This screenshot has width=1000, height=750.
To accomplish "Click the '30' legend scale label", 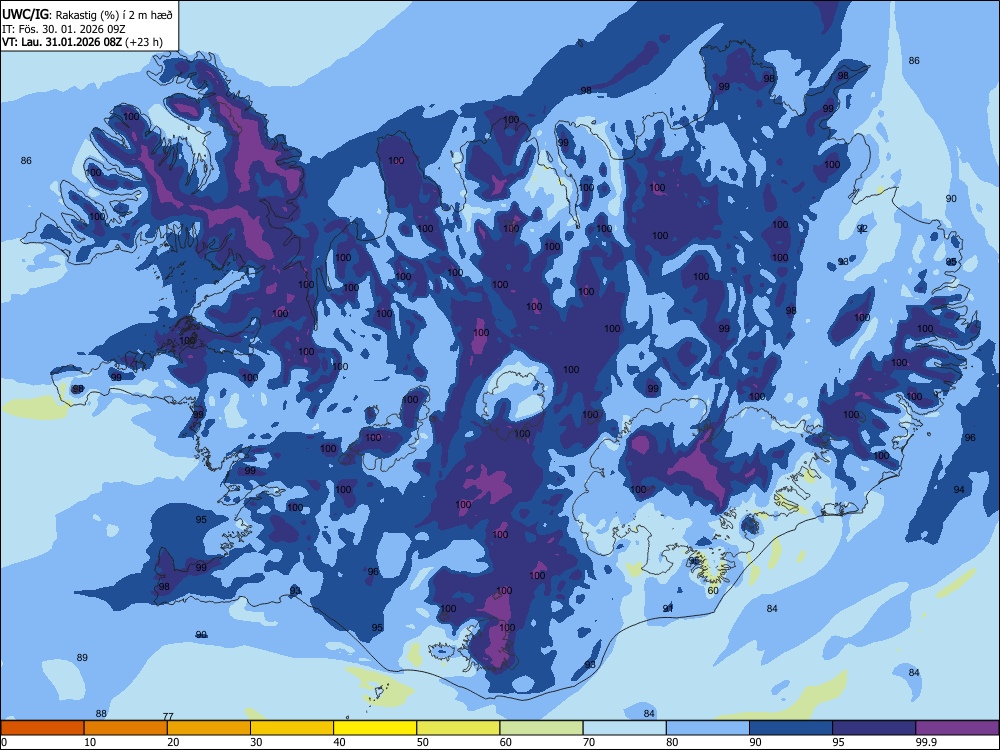I will pos(256,742).
